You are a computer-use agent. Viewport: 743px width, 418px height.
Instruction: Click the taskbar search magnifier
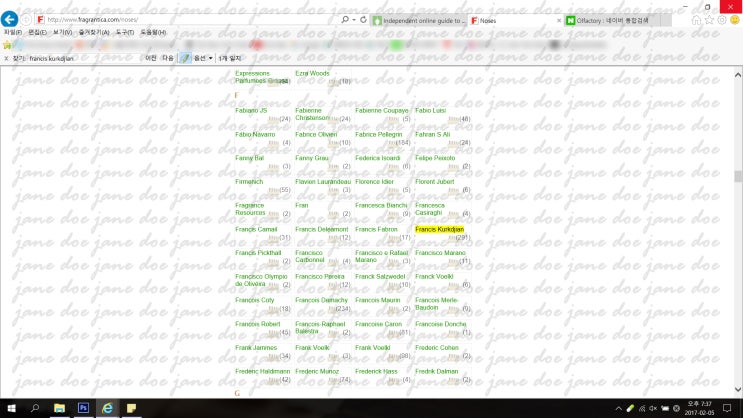35,408
